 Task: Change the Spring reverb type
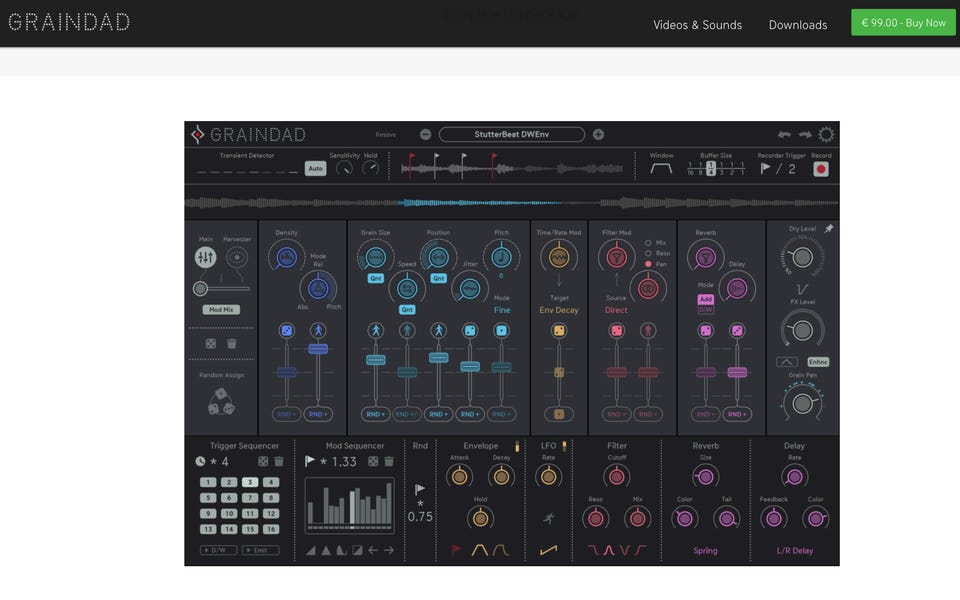[x=705, y=551]
